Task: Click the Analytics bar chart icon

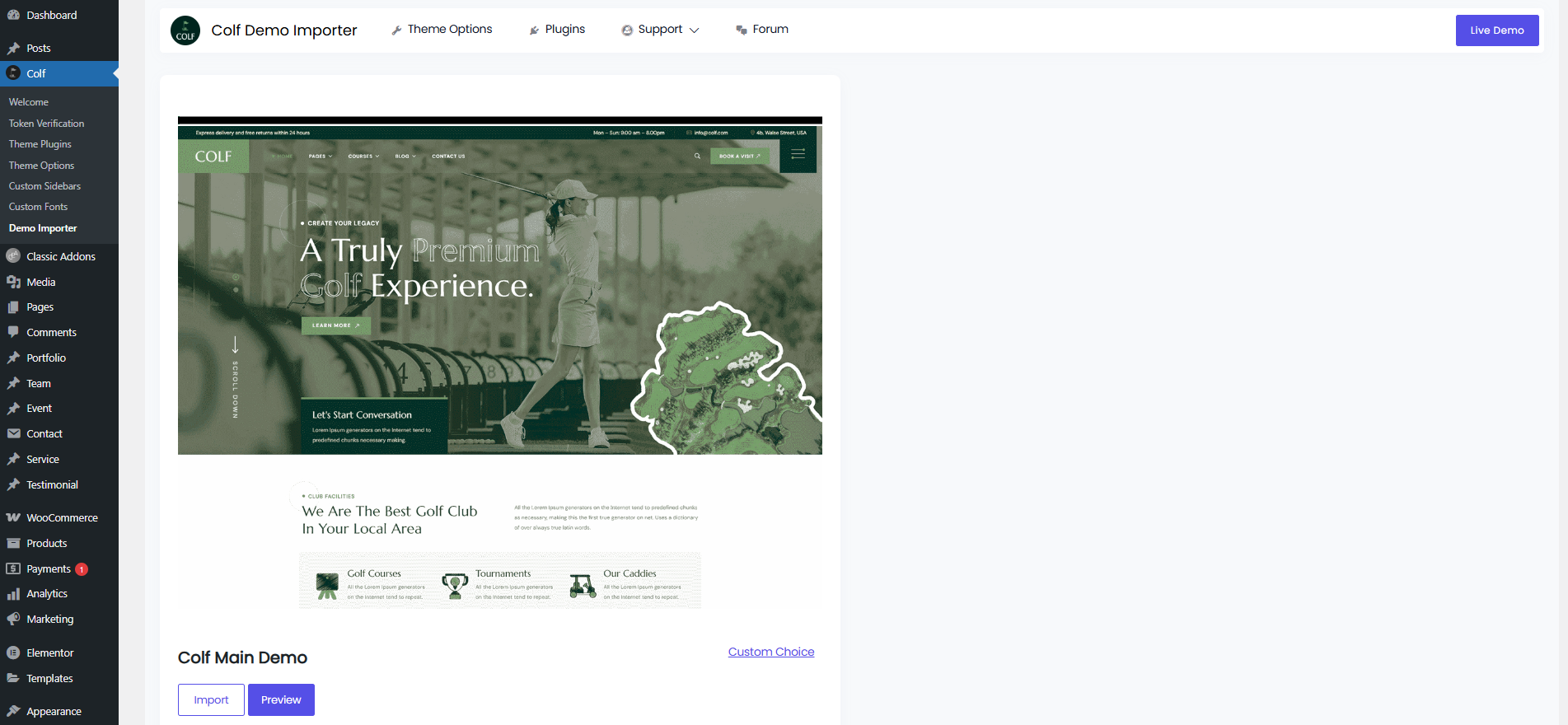Action: coord(13,593)
